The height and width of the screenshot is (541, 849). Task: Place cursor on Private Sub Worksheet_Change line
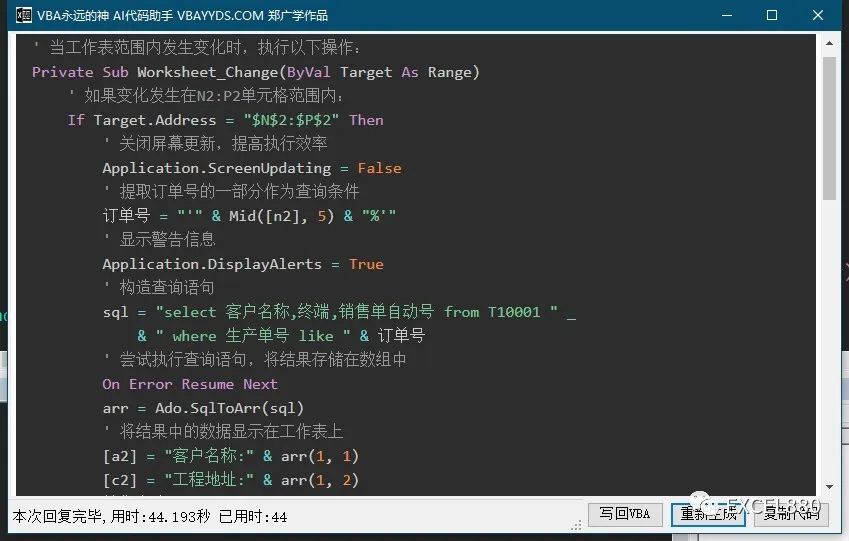pos(256,72)
